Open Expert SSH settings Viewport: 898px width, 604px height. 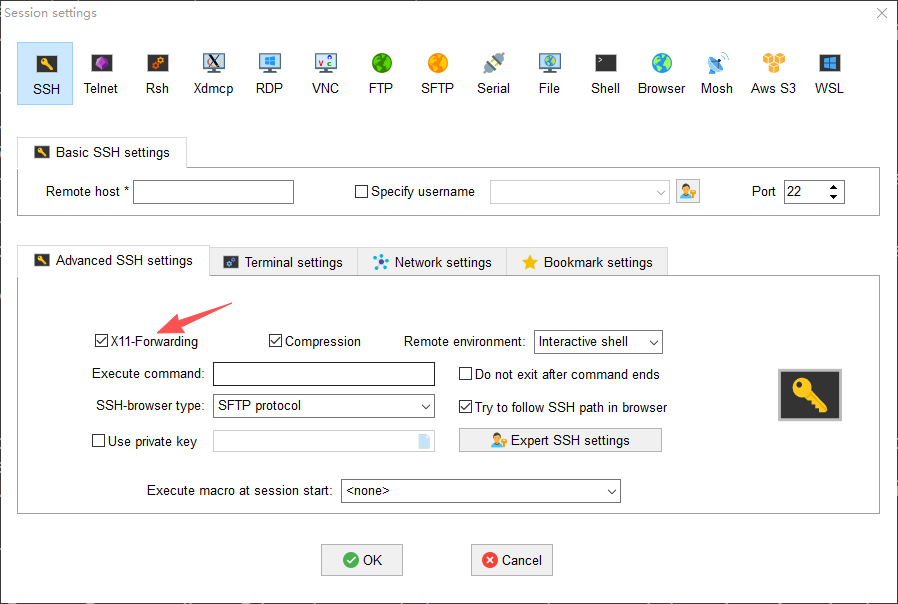coord(560,440)
